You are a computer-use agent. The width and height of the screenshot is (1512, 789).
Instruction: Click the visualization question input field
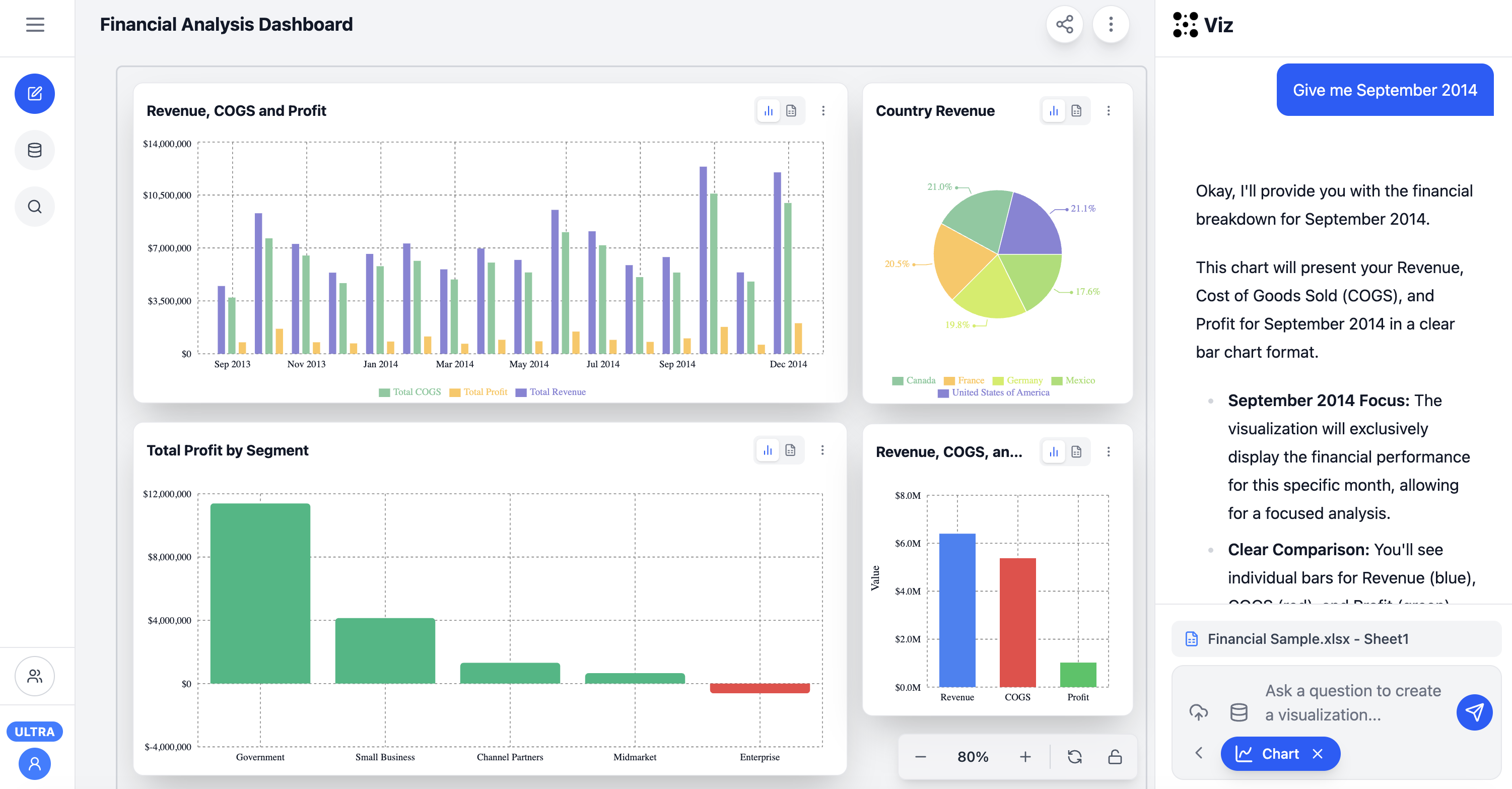point(1352,703)
